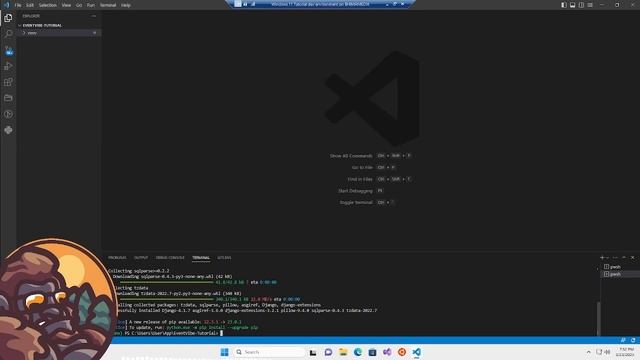
Task: Toggle the primary side bar layout icon
Action: (564, 5)
